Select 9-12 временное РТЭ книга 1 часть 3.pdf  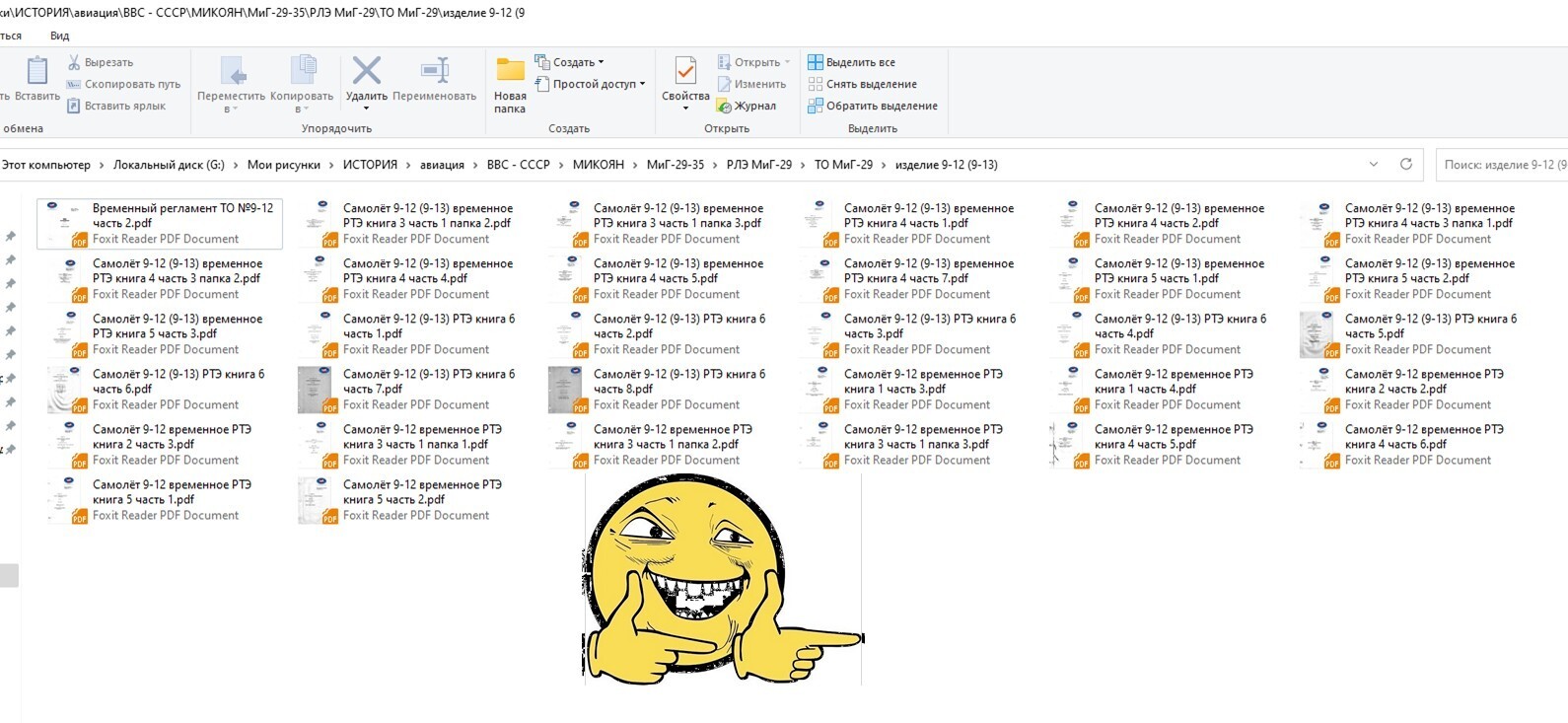tap(912, 390)
